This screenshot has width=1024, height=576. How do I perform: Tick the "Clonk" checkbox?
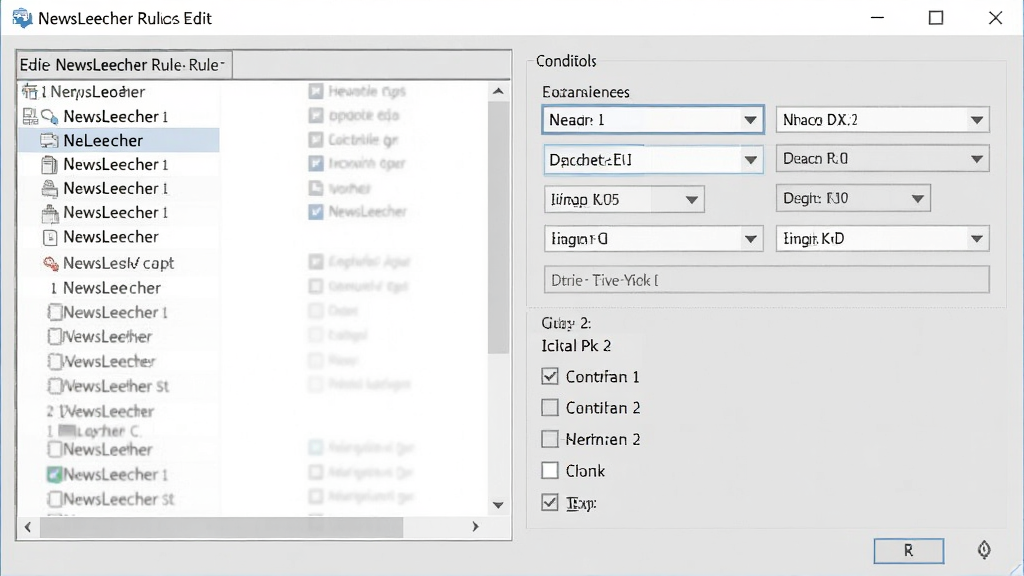pos(550,470)
